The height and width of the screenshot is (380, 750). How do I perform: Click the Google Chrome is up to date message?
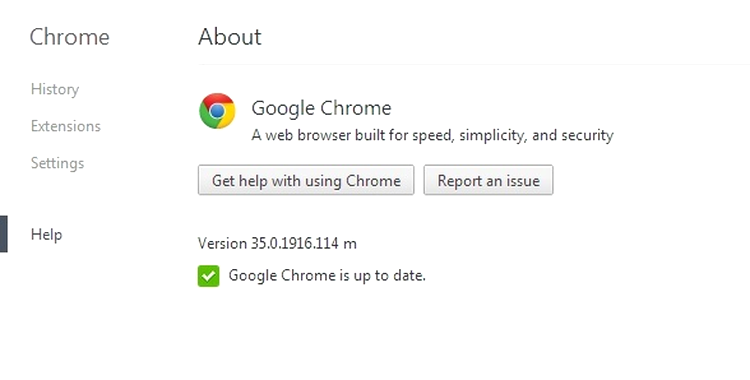pos(327,276)
